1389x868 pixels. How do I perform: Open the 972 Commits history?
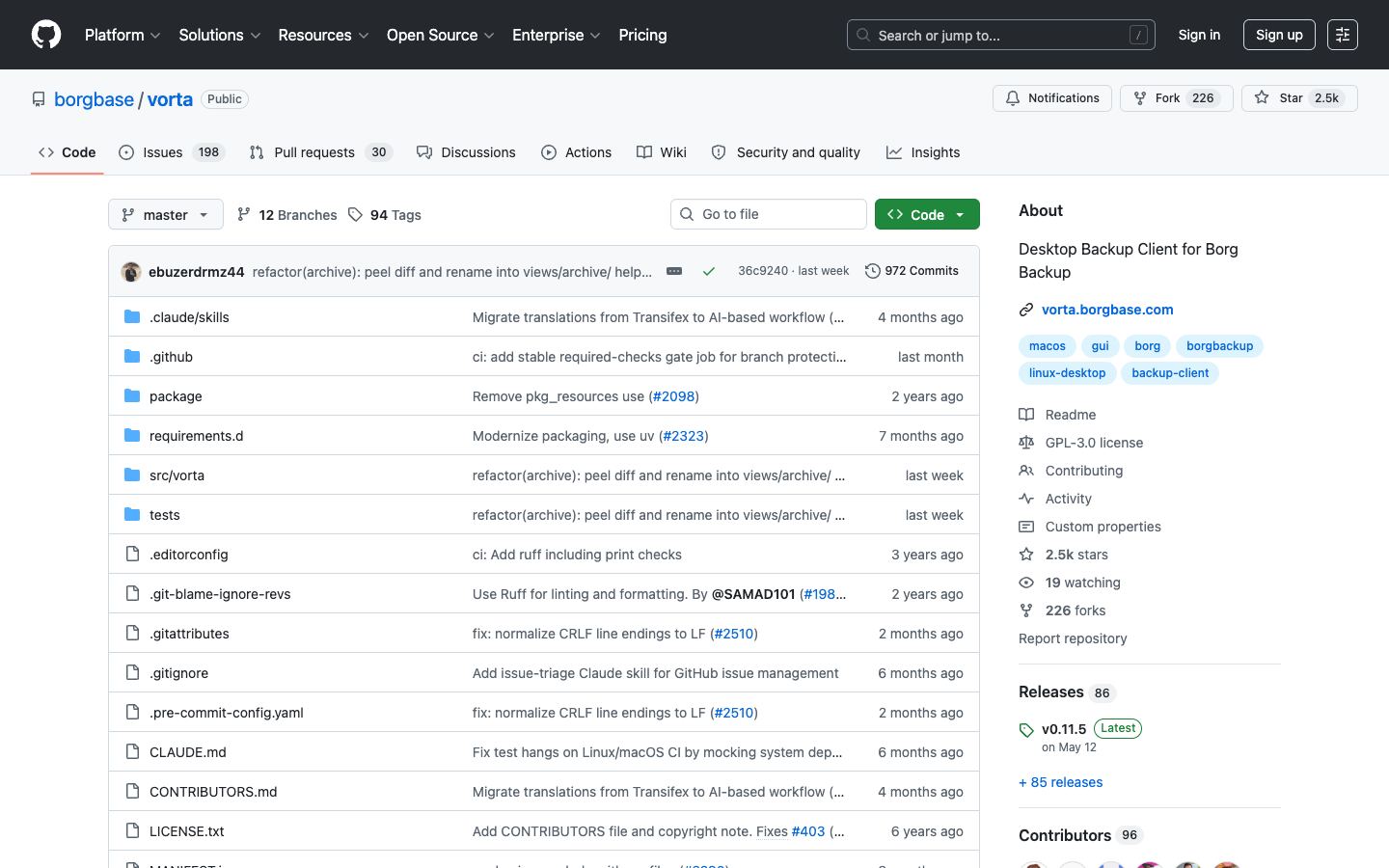(912, 271)
